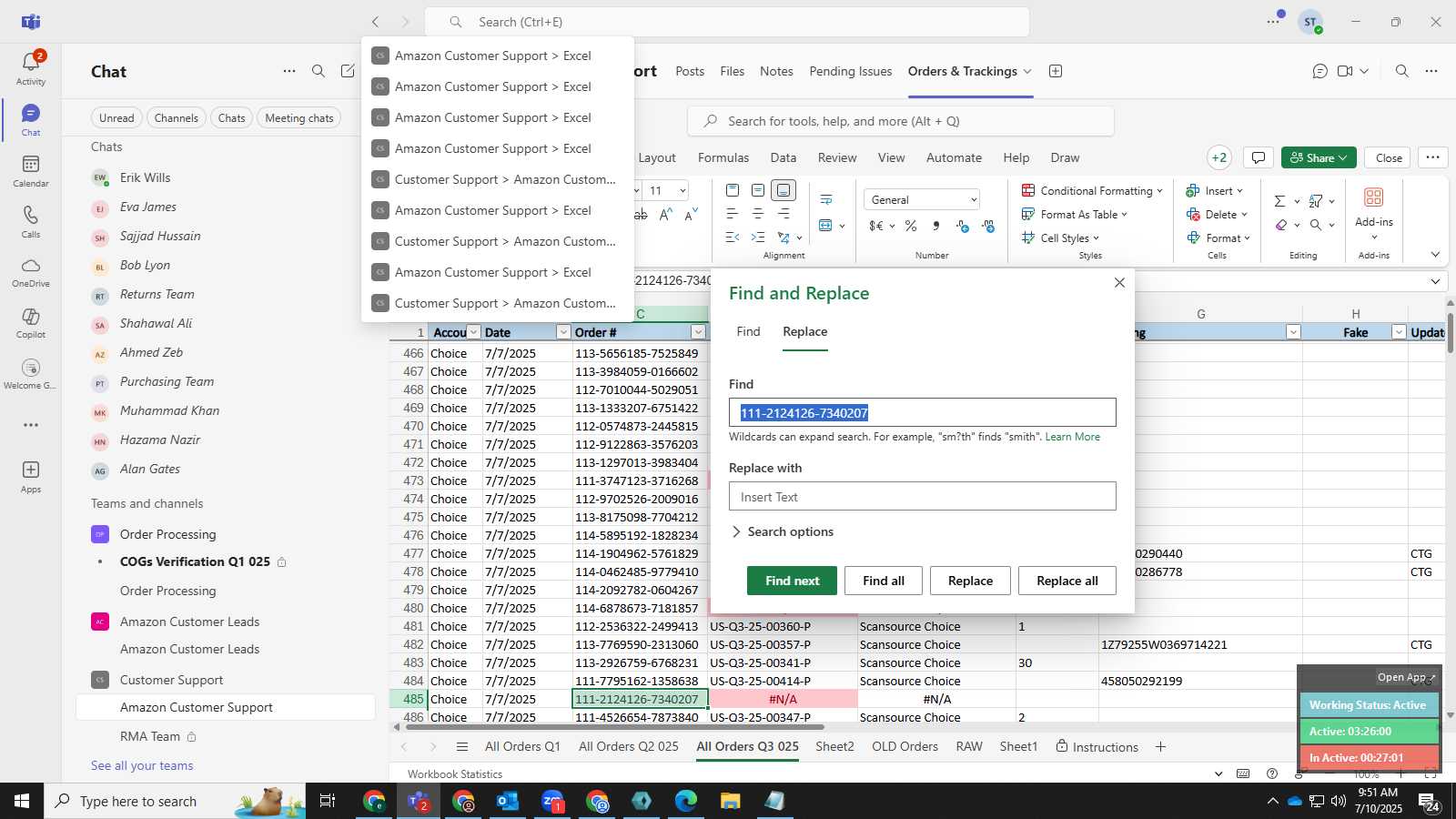The width and height of the screenshot is (1456, 819).
Task: Toggle Bottom Align in Alignment group
Action: click(x=784, y=190)
